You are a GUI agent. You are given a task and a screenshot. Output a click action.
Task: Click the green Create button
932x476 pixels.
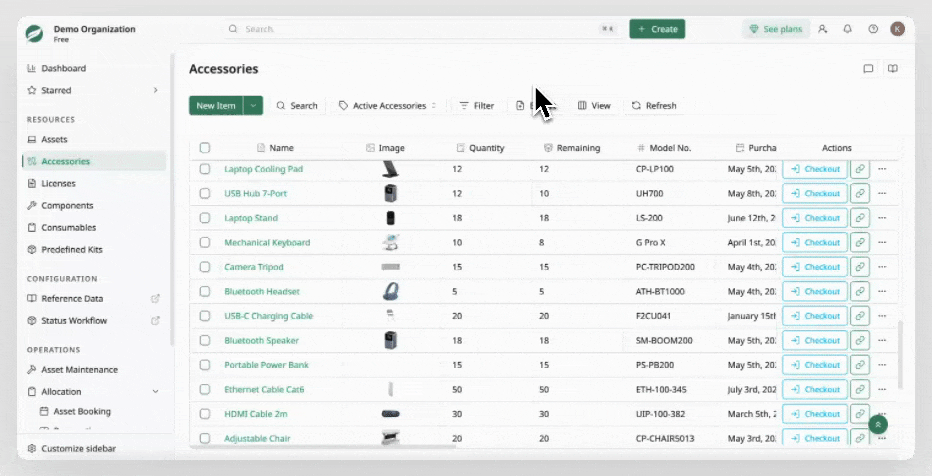(657, 29)
